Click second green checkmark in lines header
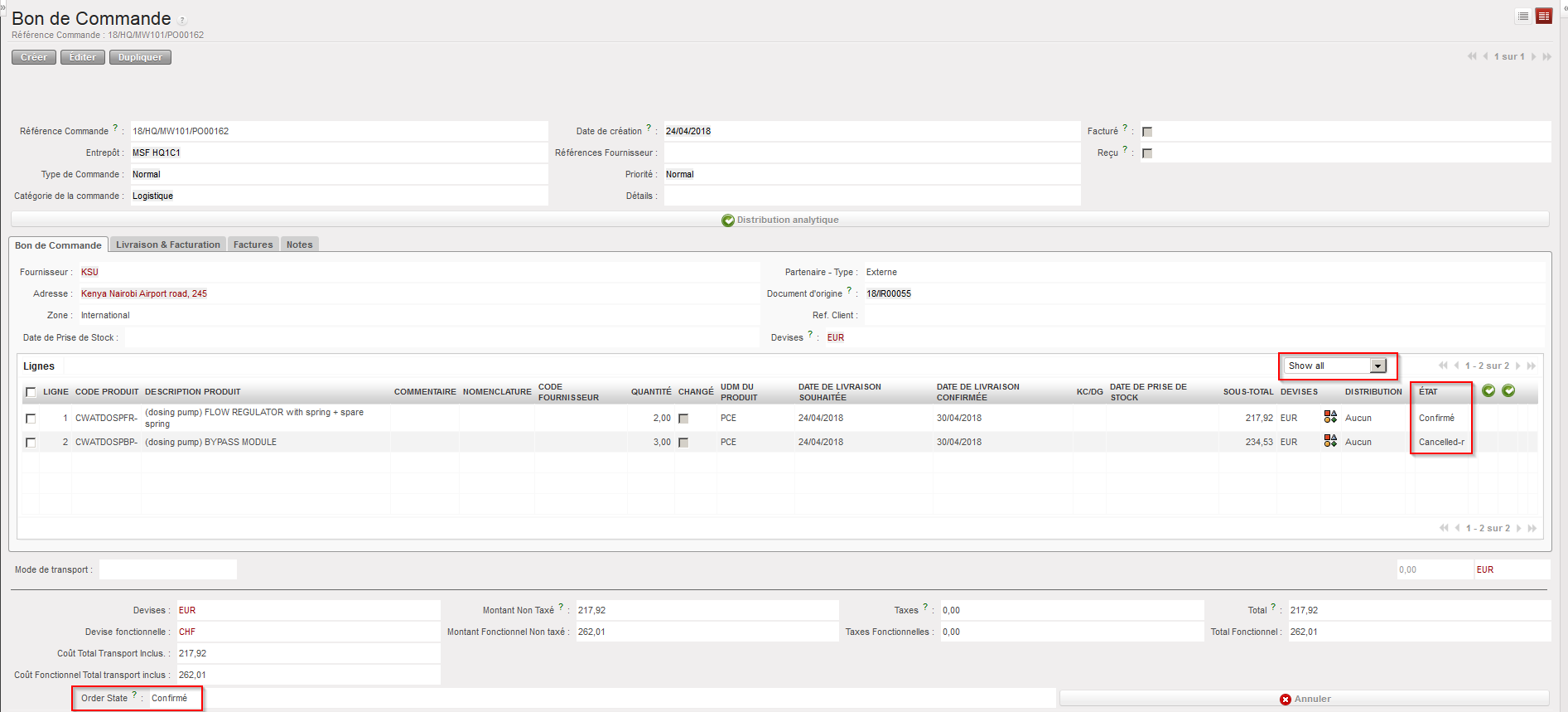The height and width of the screenshot is (712, 1568). point(1508,390)
